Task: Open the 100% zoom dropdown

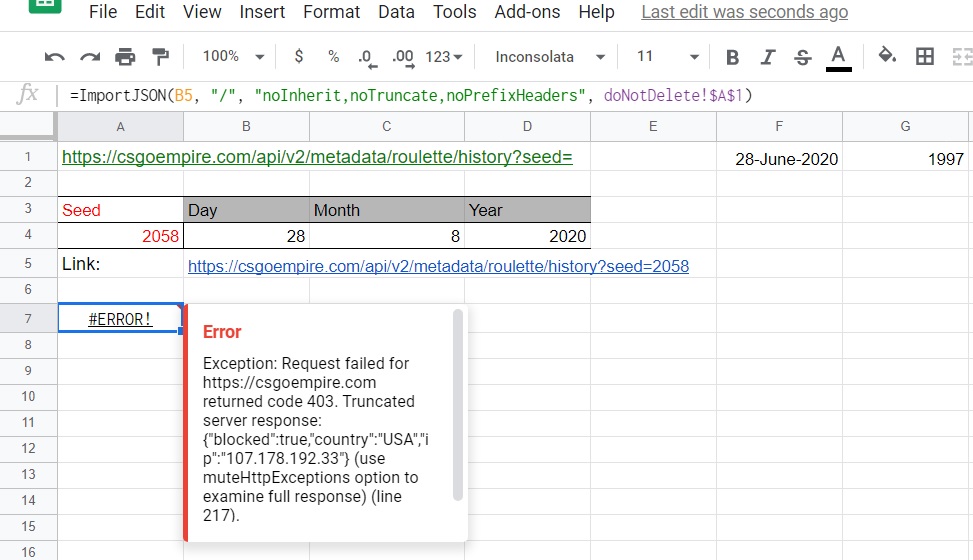Action: [x=232, y=57]
